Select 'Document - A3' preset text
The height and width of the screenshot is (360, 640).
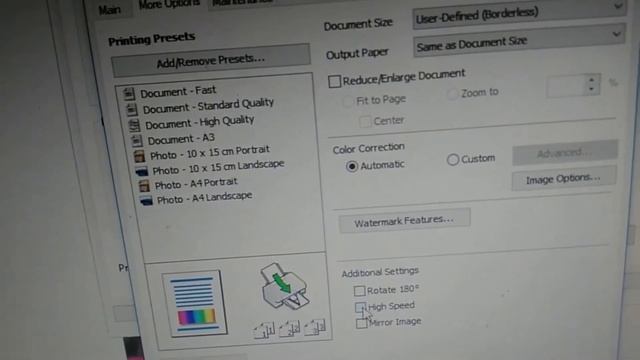click(181, 139)
